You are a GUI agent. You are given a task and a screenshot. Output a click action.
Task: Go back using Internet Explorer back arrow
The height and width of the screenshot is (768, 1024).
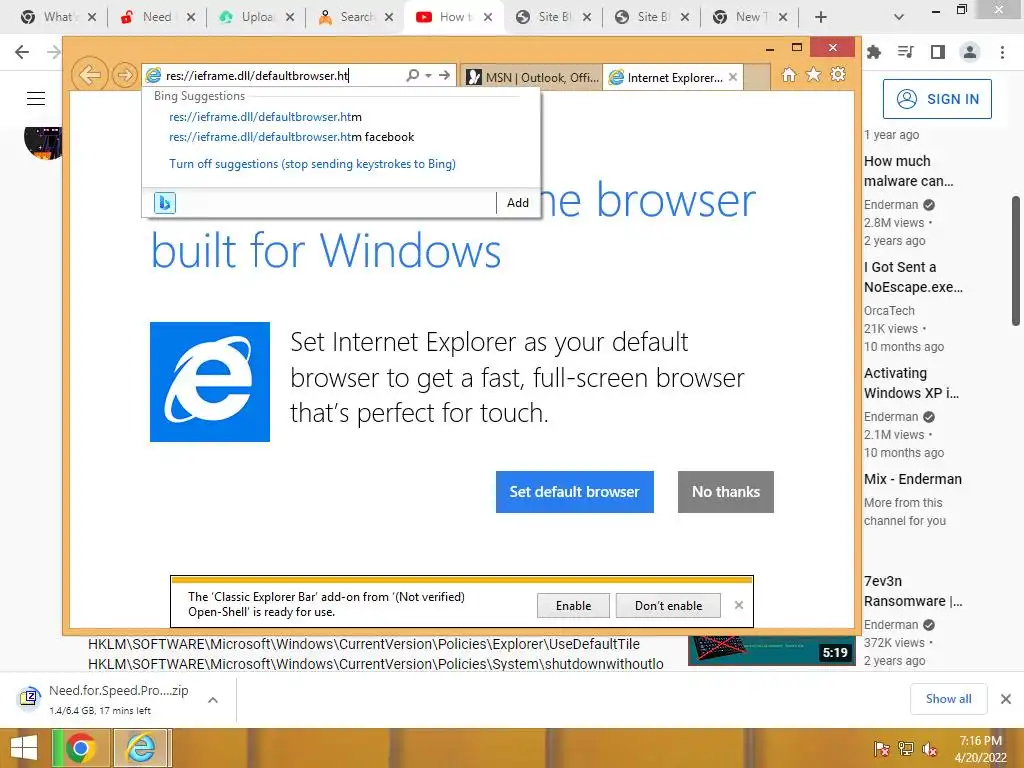(89, 75)
